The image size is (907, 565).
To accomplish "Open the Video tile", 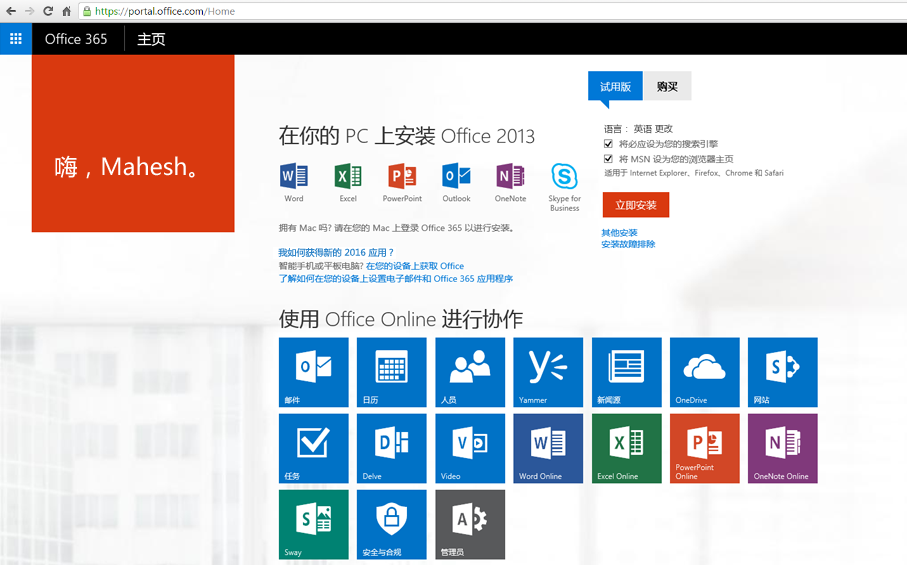I will click(x=470, y=448).
